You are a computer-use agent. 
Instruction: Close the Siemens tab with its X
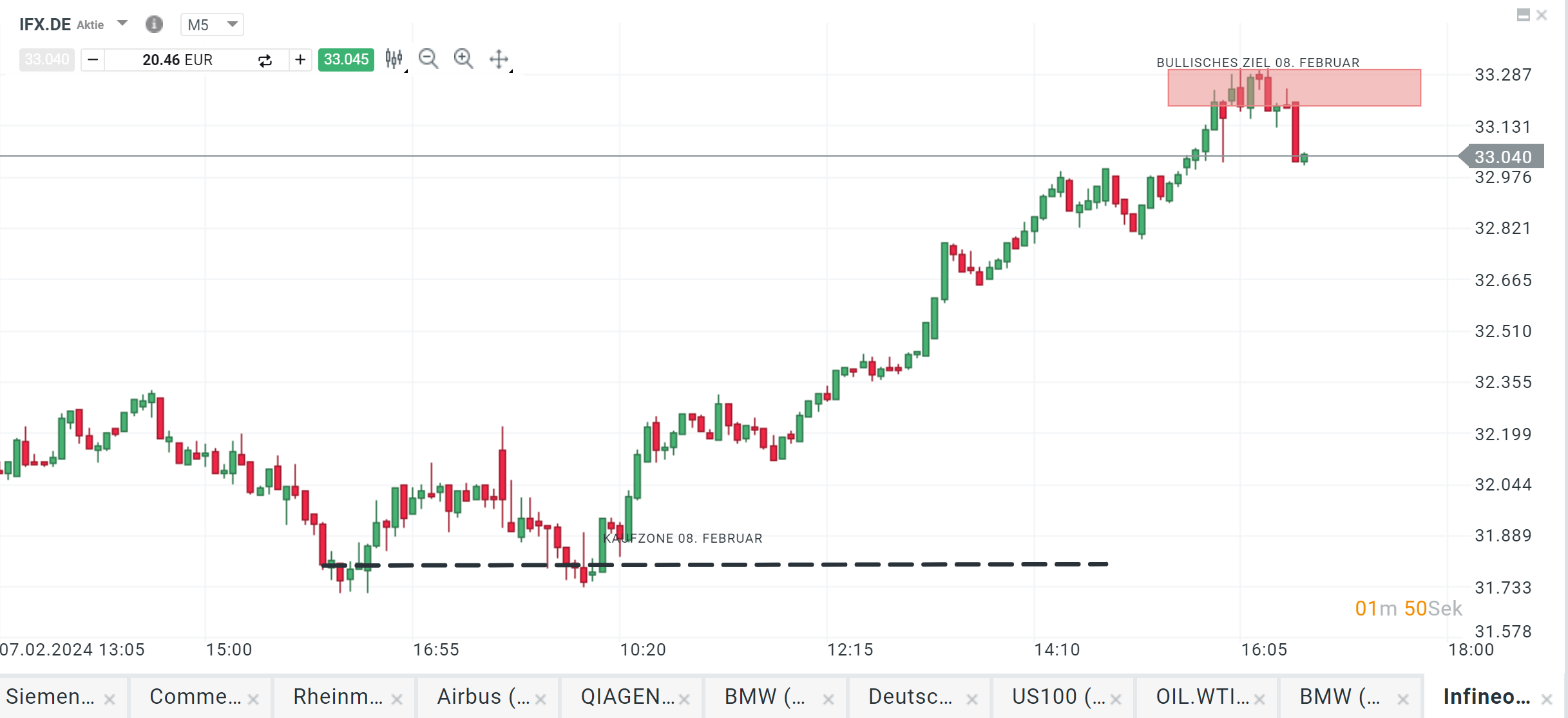coord(110,699)
